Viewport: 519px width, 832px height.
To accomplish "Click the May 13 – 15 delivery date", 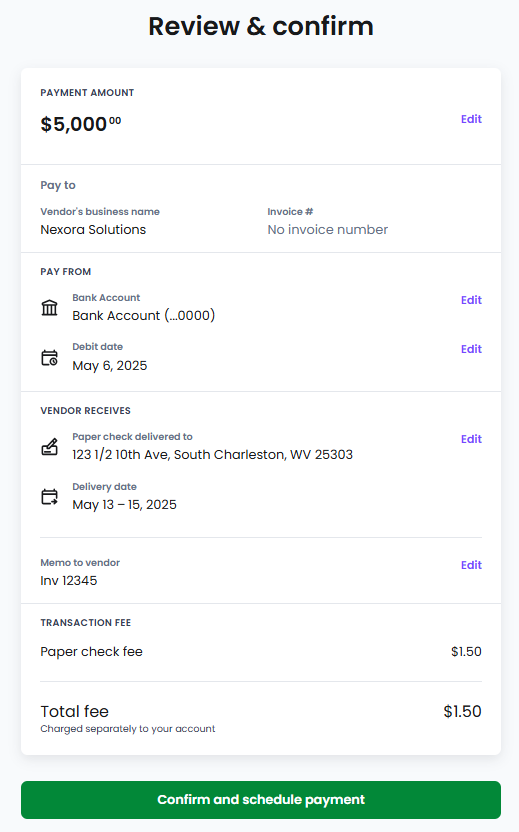I will point(124,505).
